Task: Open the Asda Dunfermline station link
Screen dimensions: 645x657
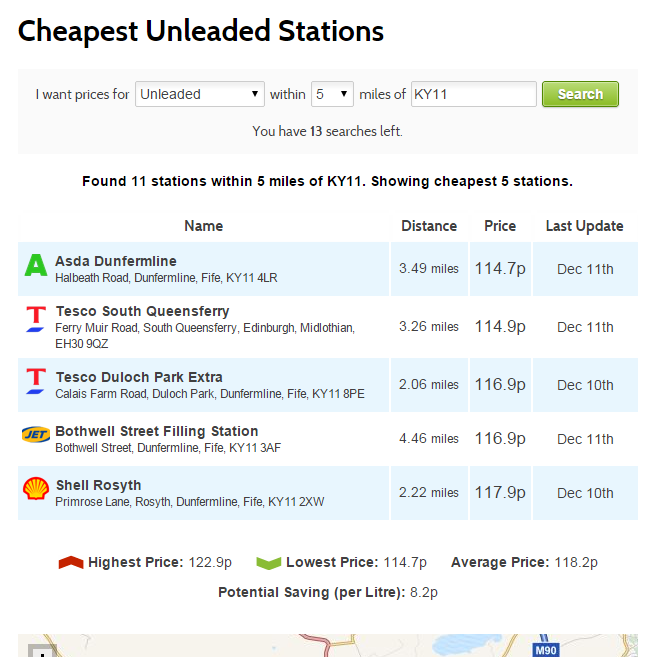Action: [x=116, y=261]
